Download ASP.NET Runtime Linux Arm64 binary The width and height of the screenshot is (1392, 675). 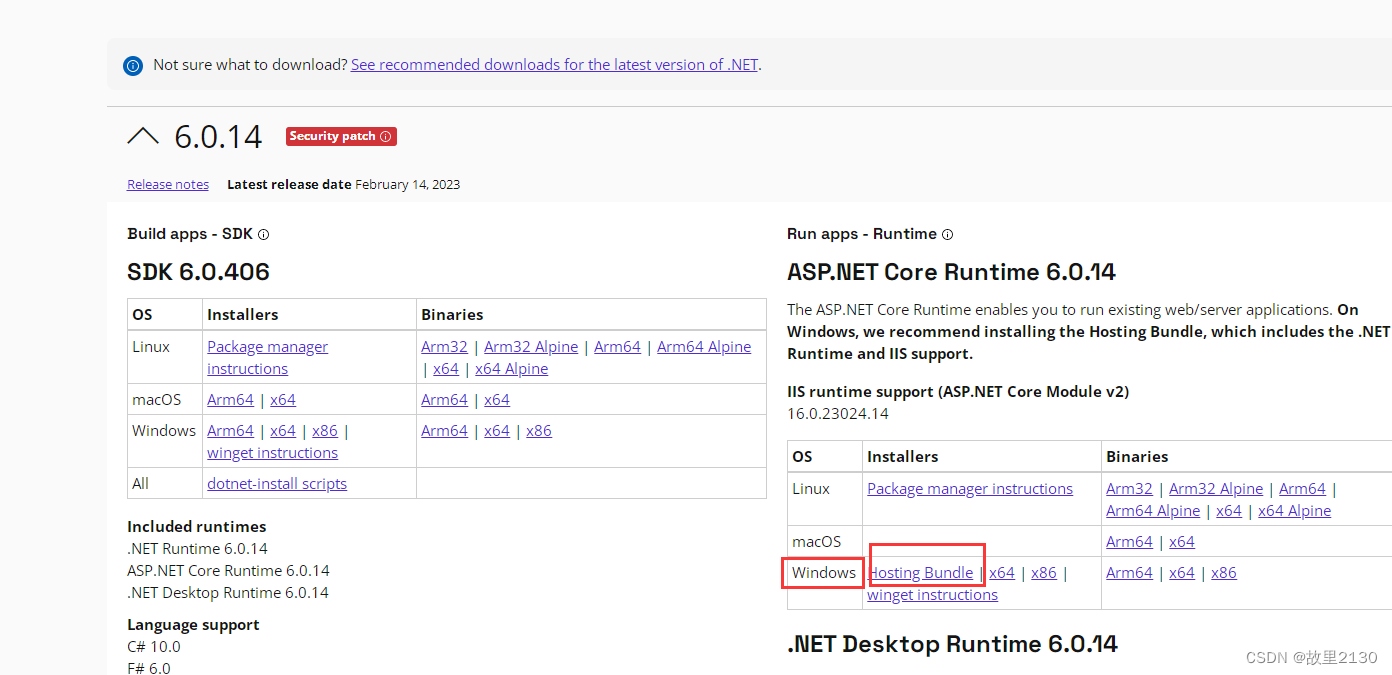[1302, 488]
